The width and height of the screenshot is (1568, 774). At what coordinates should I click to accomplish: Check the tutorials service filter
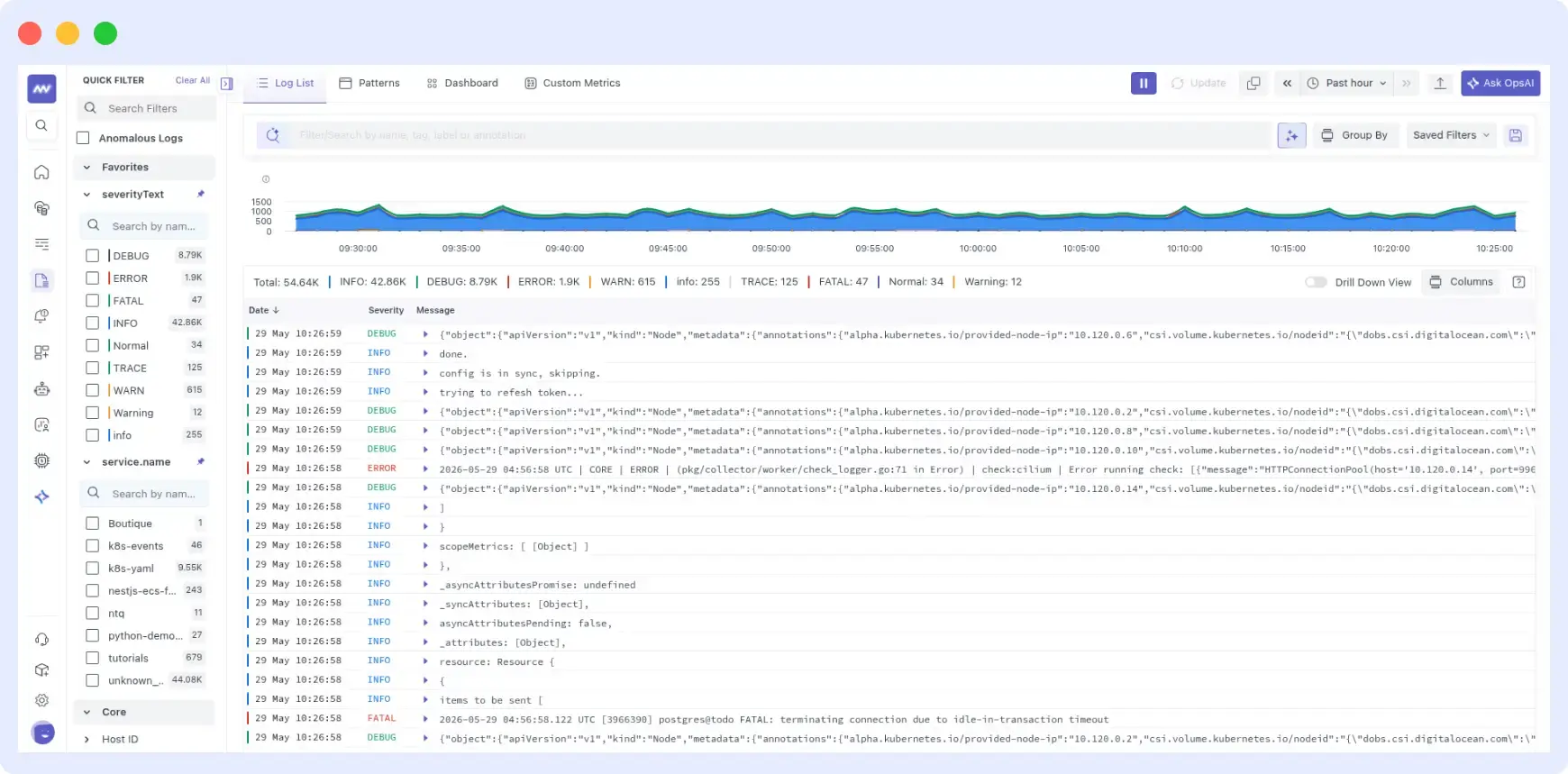(92, 658)
